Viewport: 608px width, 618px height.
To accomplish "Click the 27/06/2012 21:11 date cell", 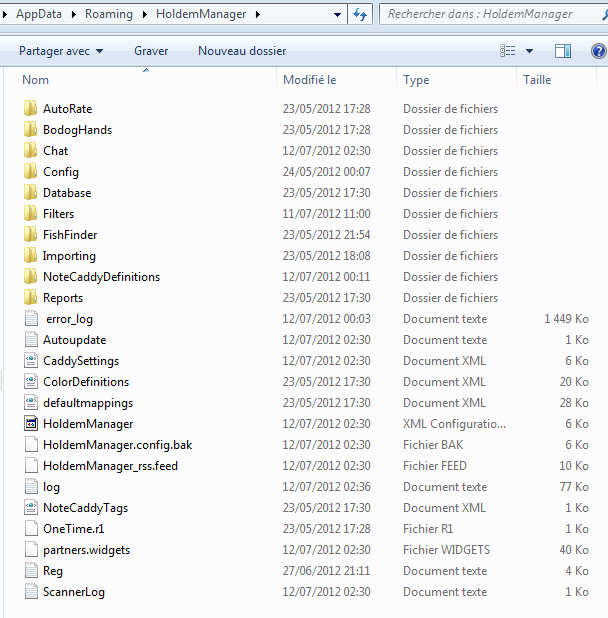I will click(326, 570).
